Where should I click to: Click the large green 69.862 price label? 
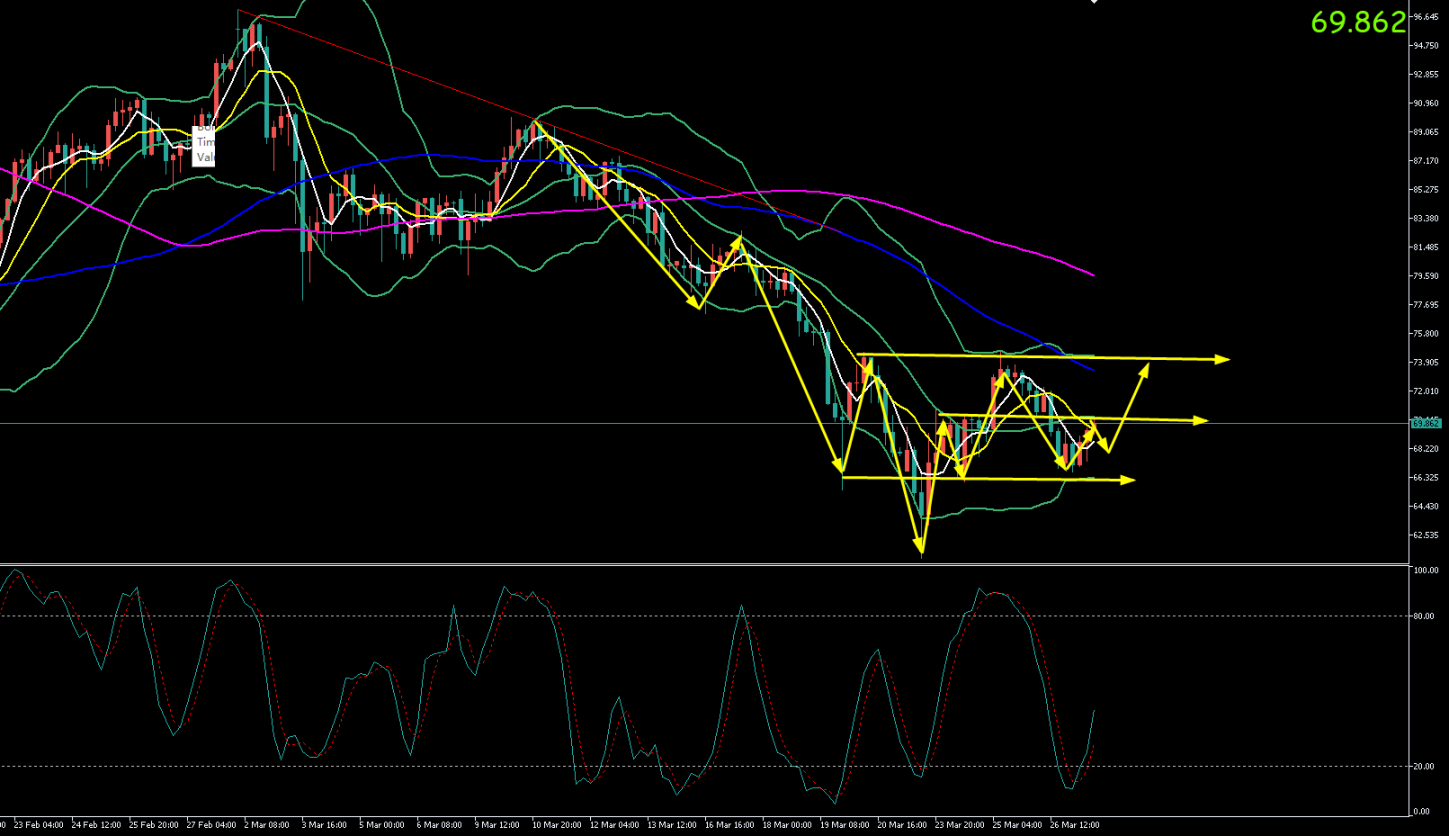(1358, 23)
